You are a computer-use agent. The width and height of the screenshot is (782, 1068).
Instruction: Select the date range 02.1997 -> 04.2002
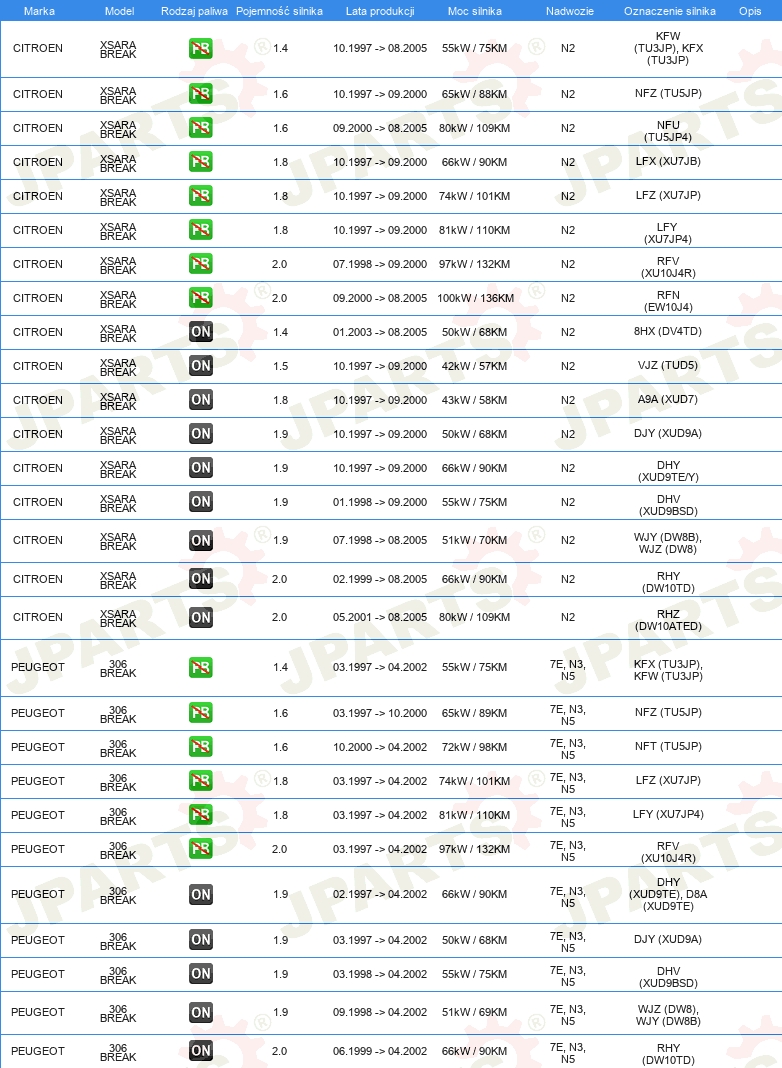(x=380, y=894)
